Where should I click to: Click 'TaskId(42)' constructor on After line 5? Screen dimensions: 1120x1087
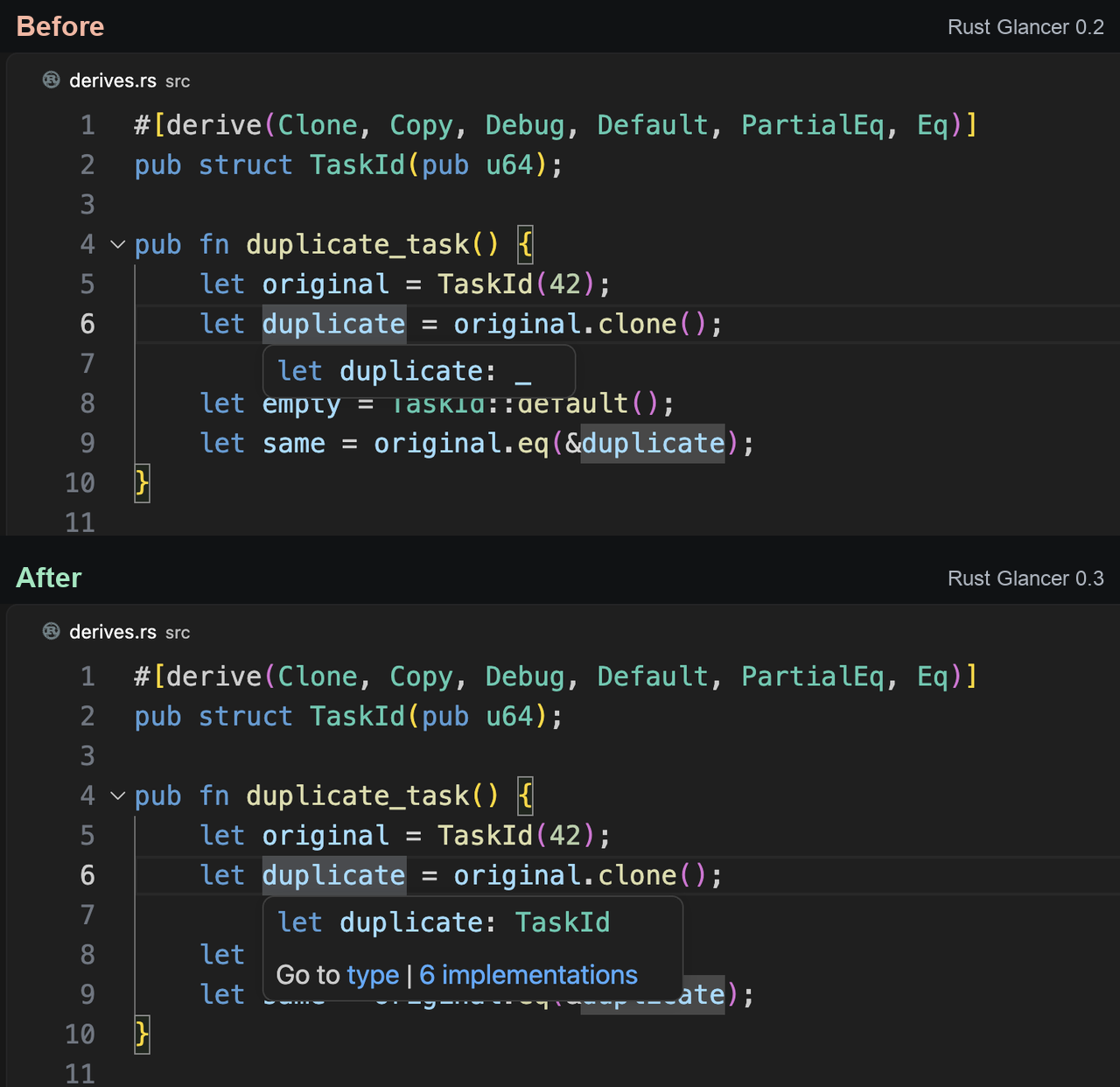517,836
